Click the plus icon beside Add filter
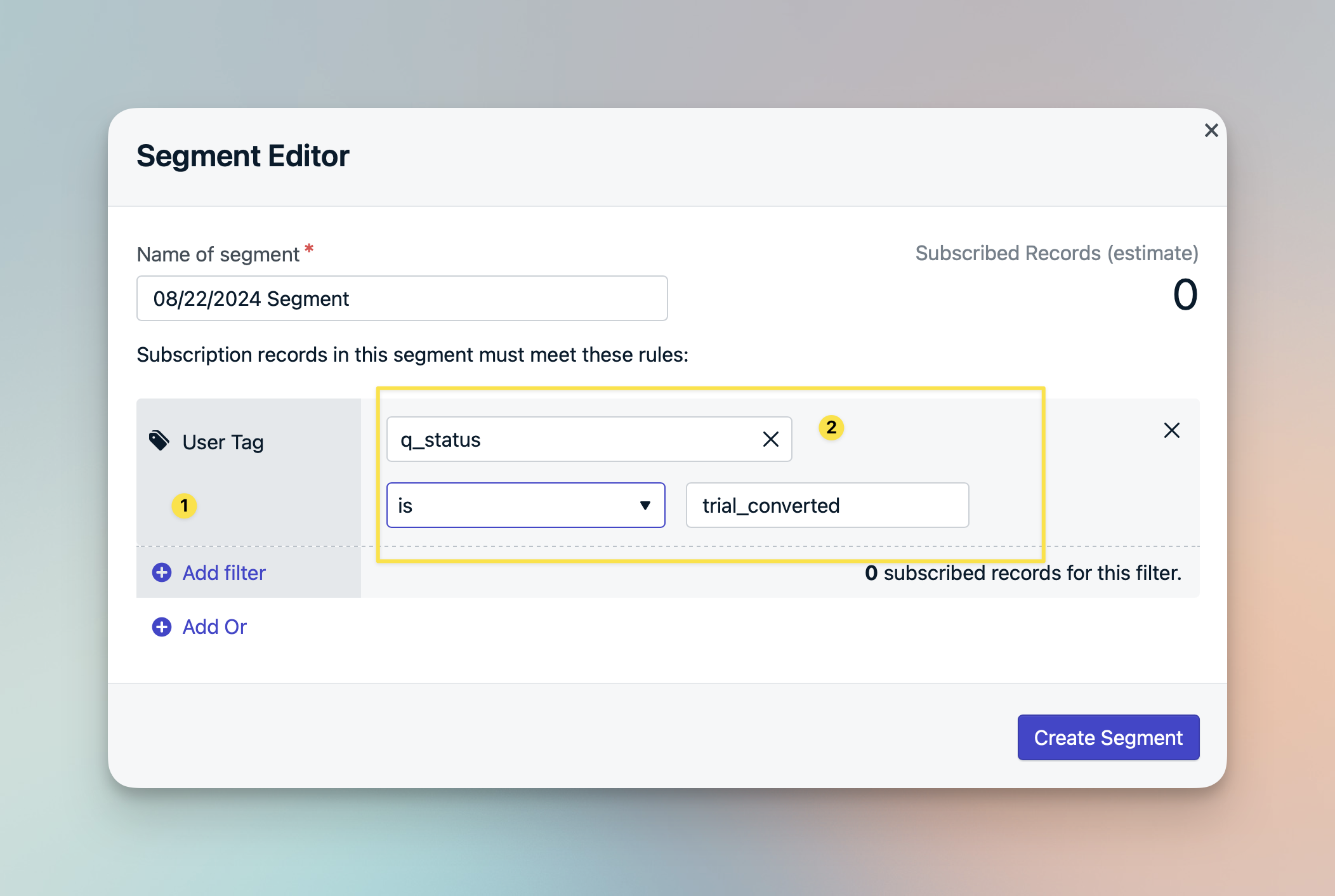Image resolution: width=1335 pixels, height=896 pixels. [x=162, y=572]
